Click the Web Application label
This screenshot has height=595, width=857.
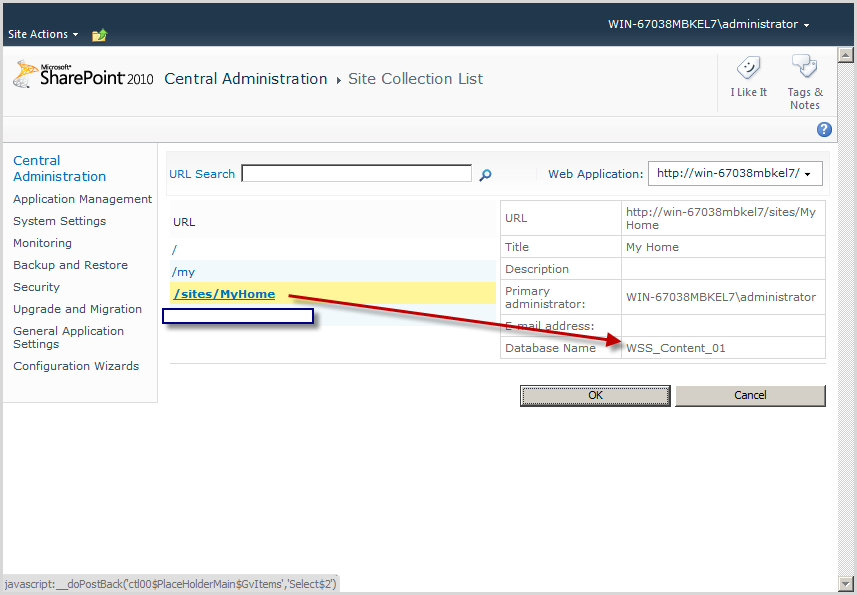(x=596, y=174)
